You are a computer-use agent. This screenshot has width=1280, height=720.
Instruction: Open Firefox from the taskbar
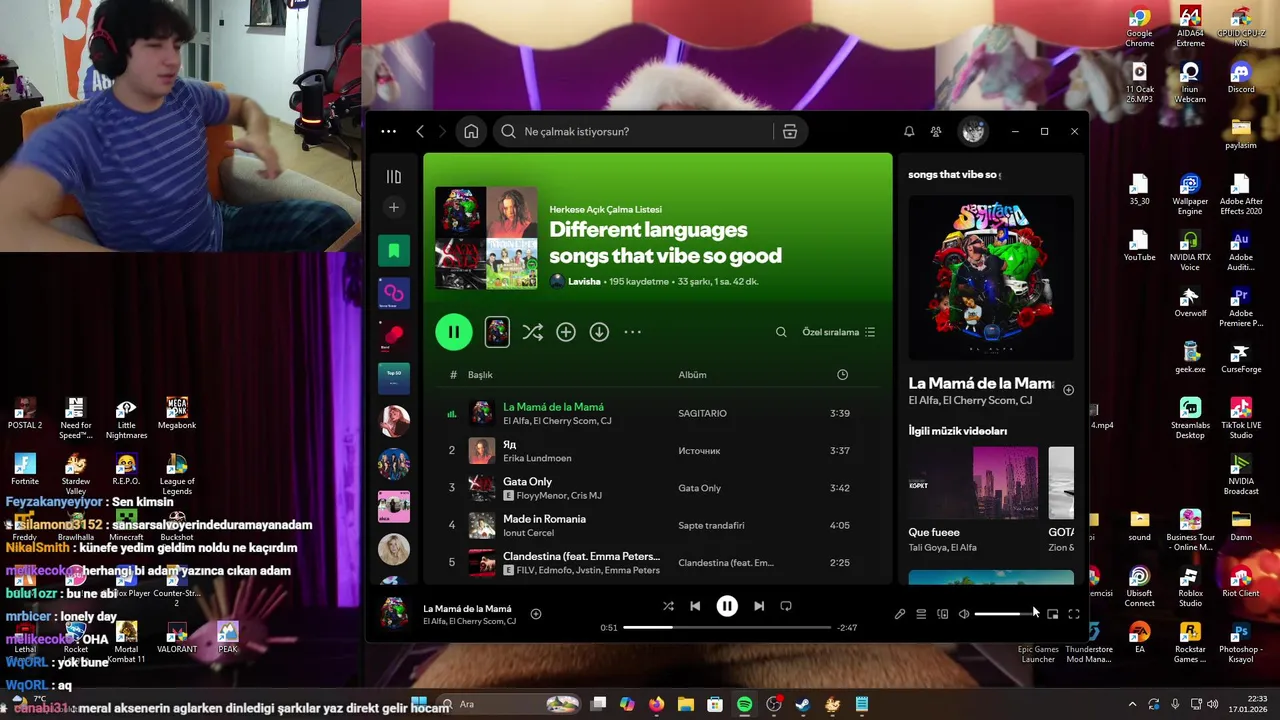tap(656, 704)
